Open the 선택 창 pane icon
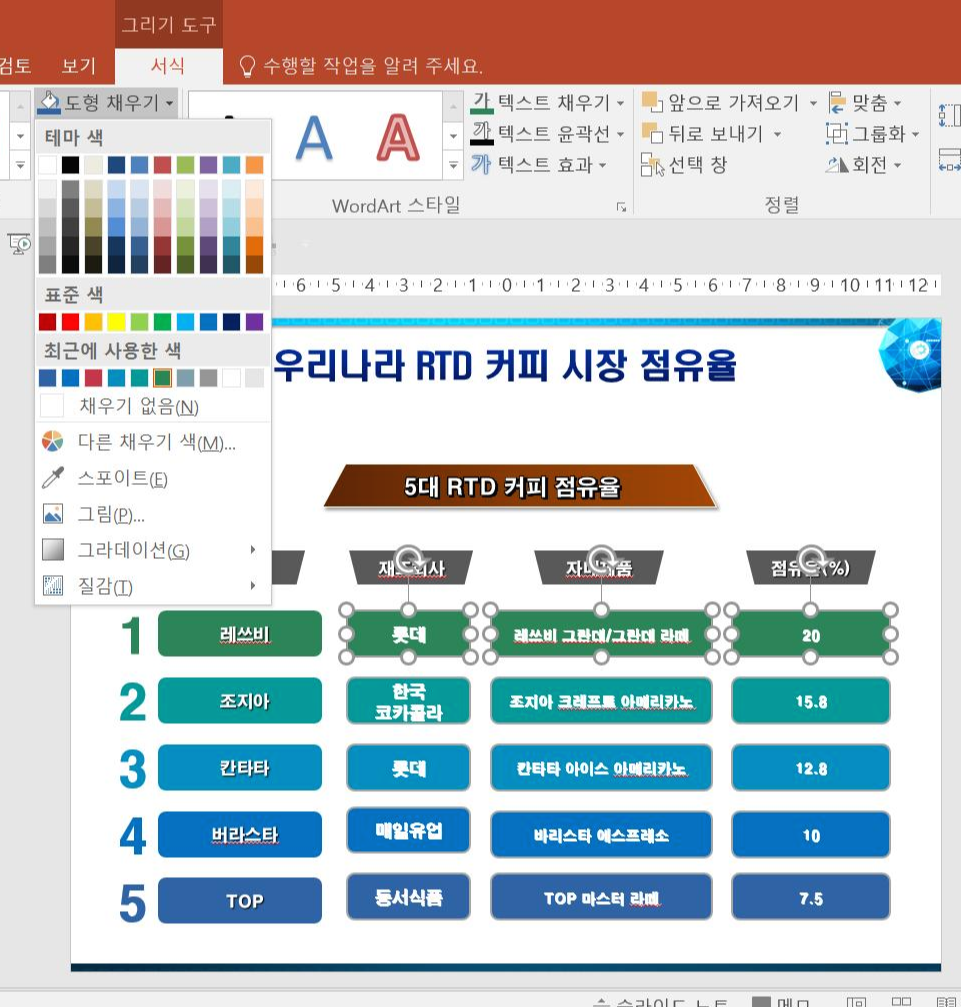This screenshot has height=1007, width=961. (652, 165)
